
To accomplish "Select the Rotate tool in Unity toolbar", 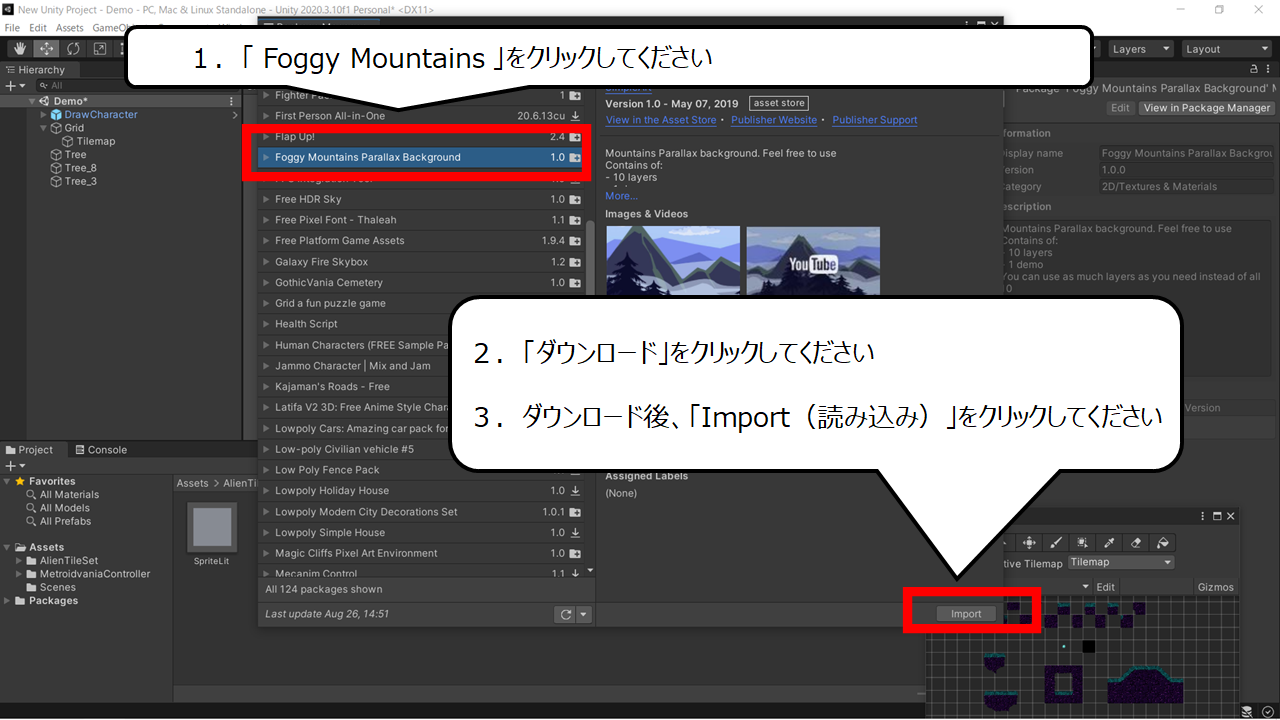I will point(73,48).
